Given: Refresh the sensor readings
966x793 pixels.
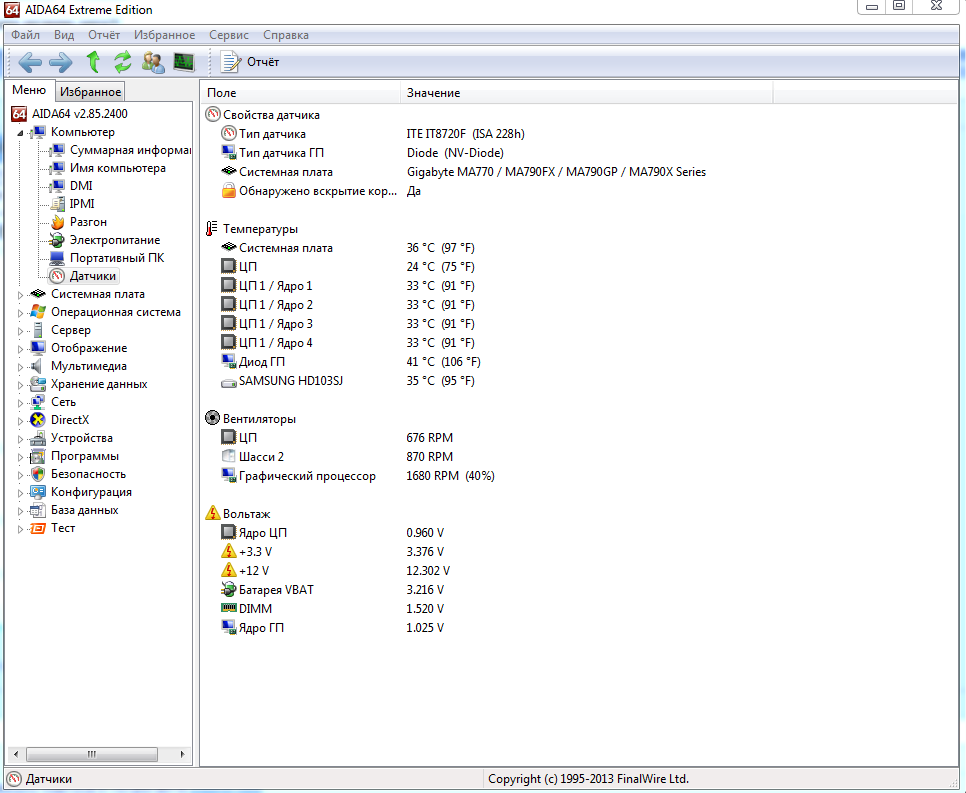Looking at the screenshot, I should point(123,62).
